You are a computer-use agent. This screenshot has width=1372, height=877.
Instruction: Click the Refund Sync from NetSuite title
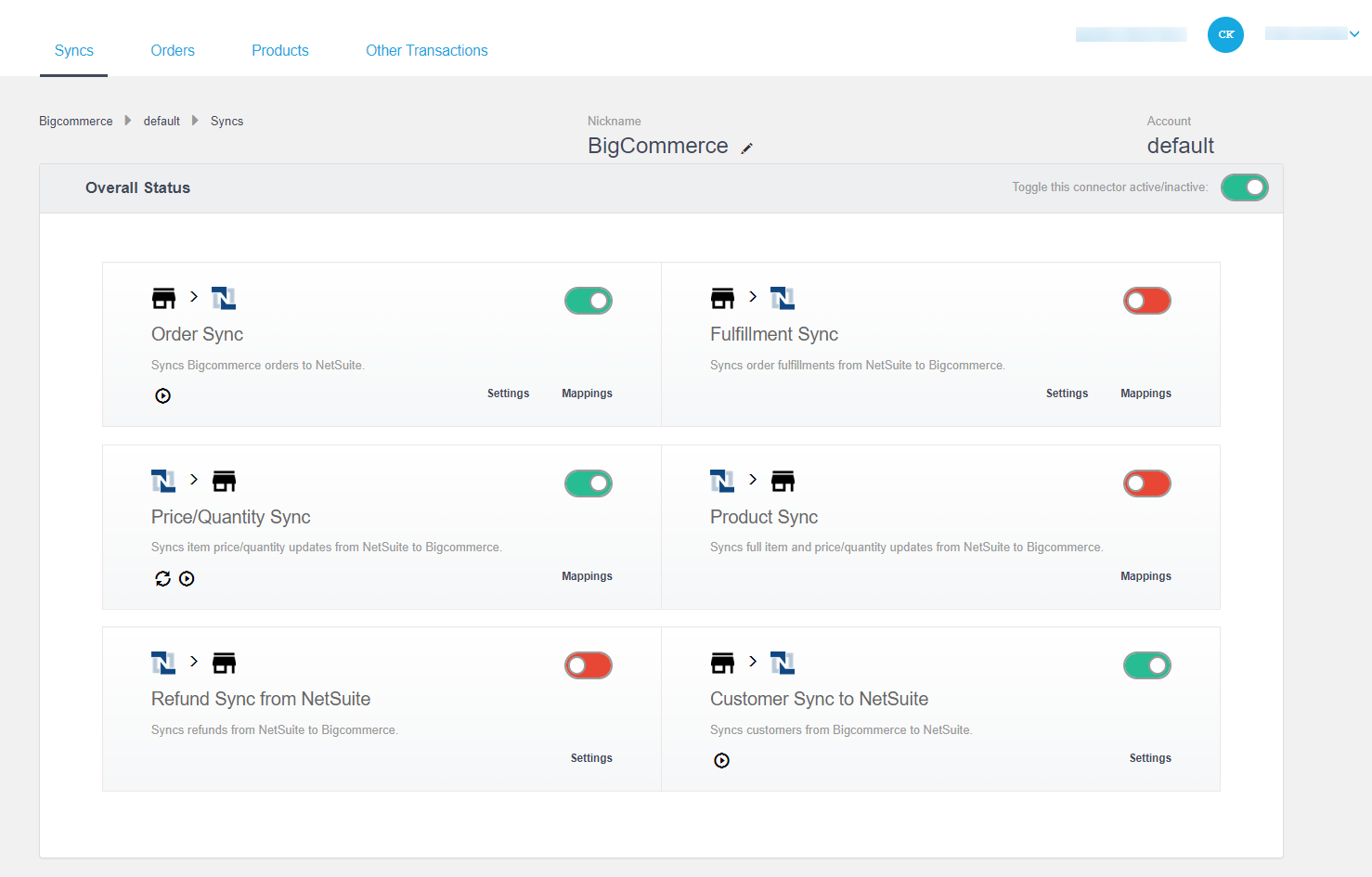coord(261,699)
